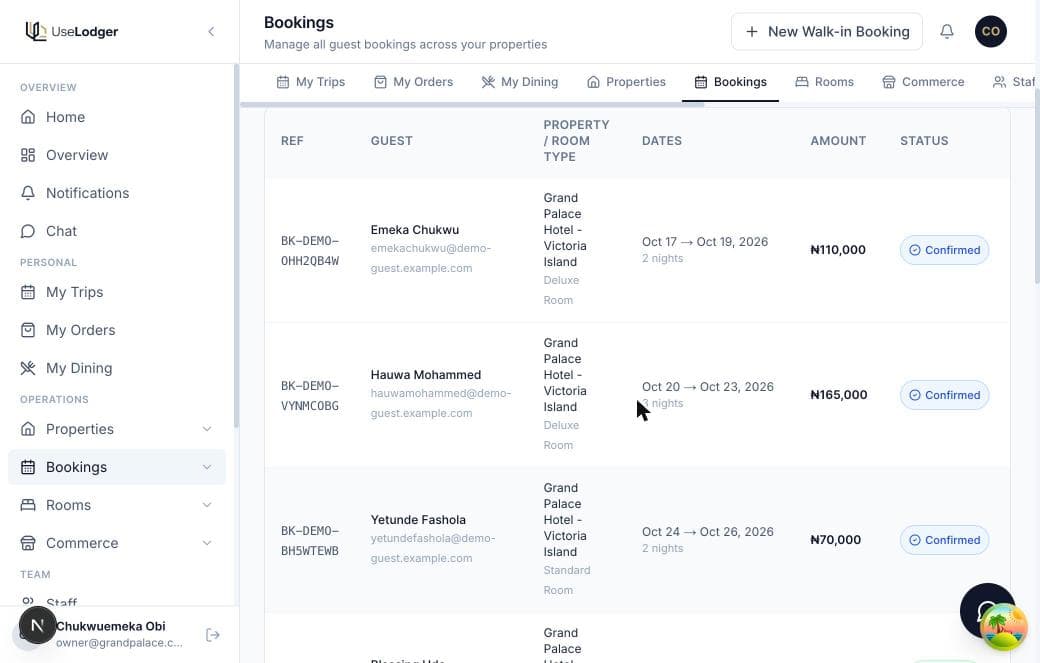Click Confirmed status badge for Yetunde Fashola

pos(944,540)
